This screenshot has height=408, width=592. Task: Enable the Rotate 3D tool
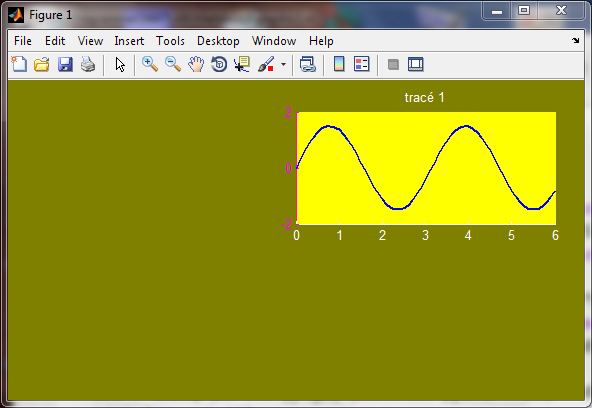(219, 64)
